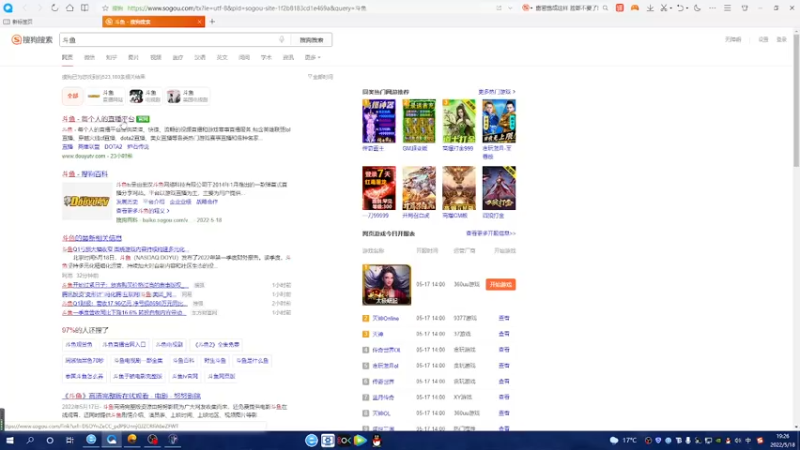Viewport: 800px width, 450px height.
Task: Open the QQ penguin taskbar icon
Action: (377, 440)
